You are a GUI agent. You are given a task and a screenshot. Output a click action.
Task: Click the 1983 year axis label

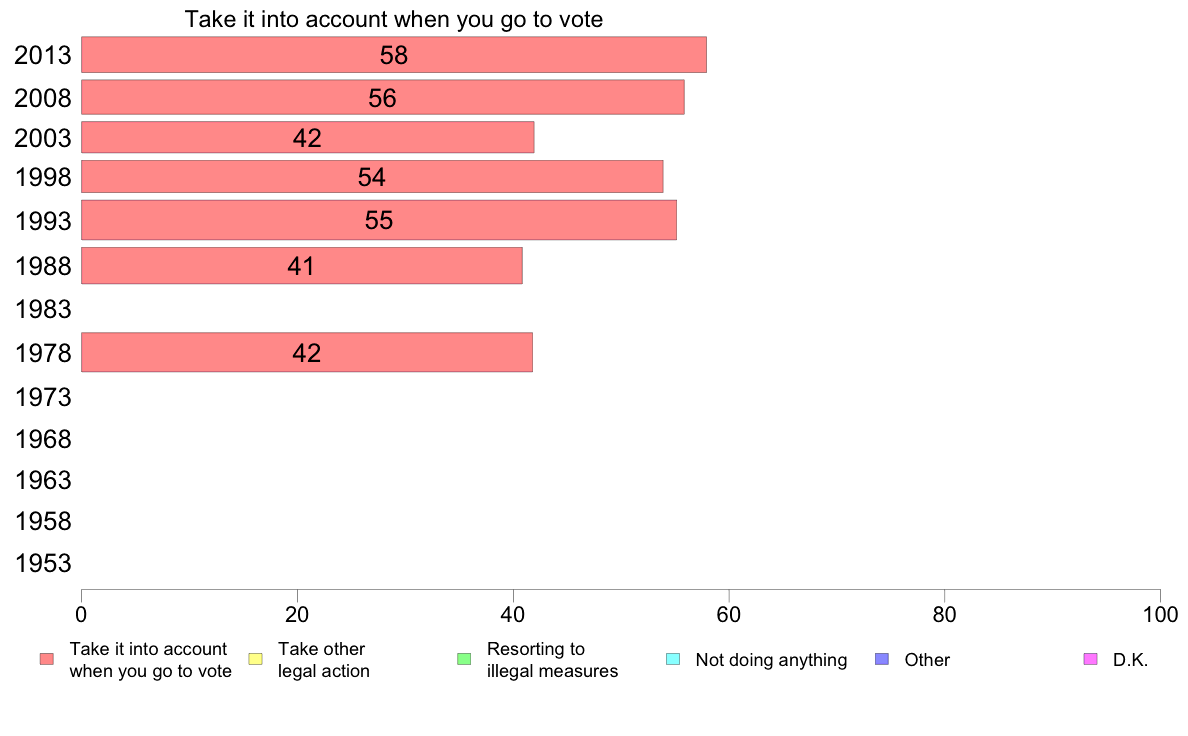(43, 309)
